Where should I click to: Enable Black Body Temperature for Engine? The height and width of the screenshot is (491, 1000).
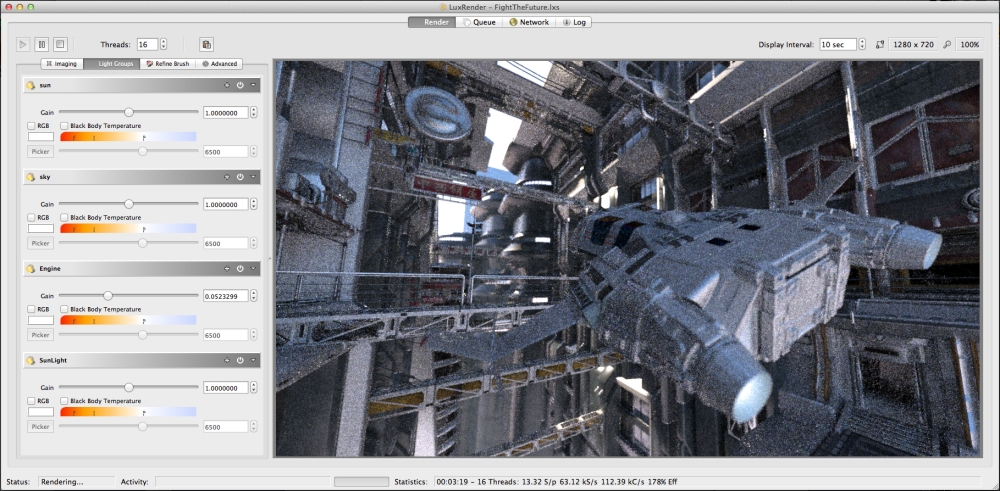point(64,309)
